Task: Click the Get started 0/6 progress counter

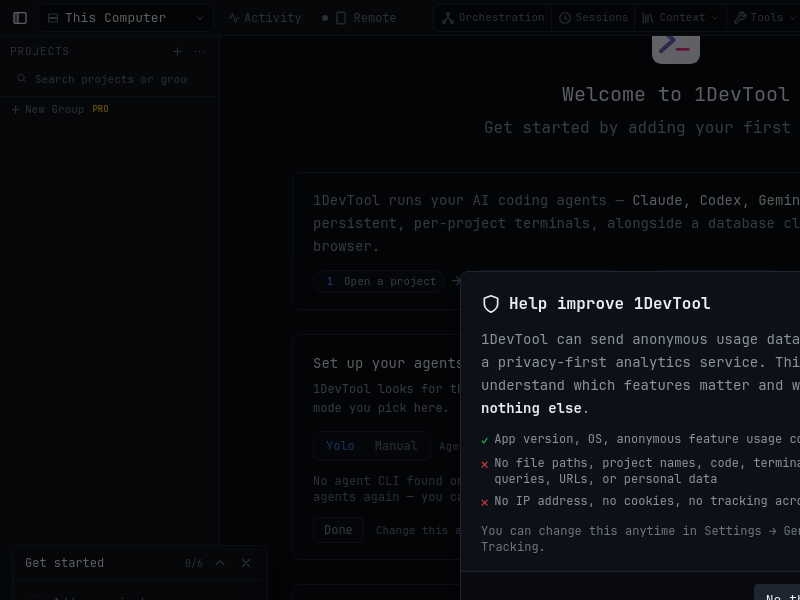Action: coord(194,563)
